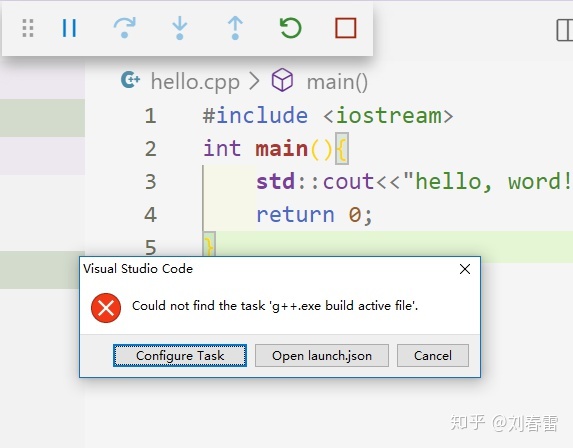Click line number 4 in gutter
The image size is (573, 448).
click(151, 215)
